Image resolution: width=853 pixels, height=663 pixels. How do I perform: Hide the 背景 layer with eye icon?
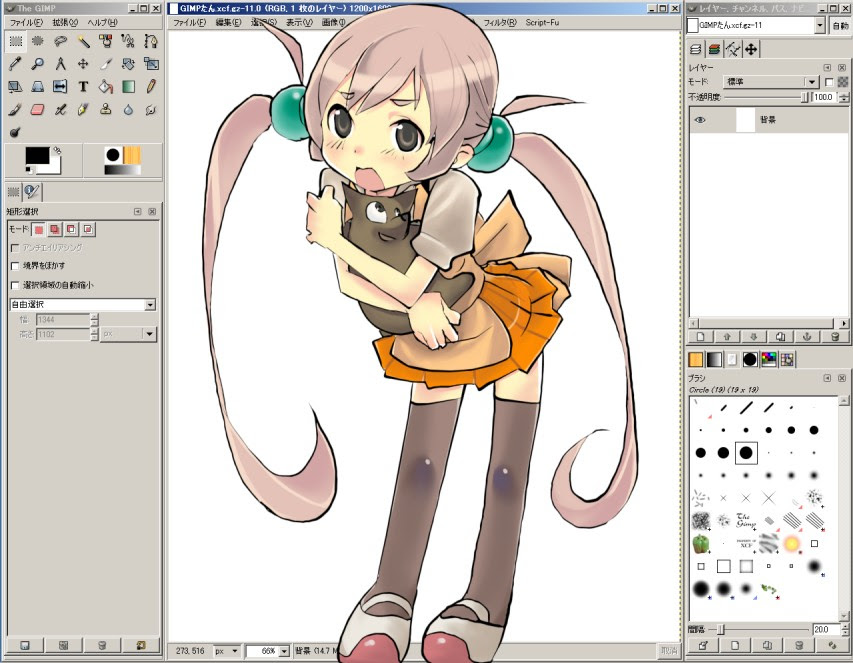click(701, 120)
